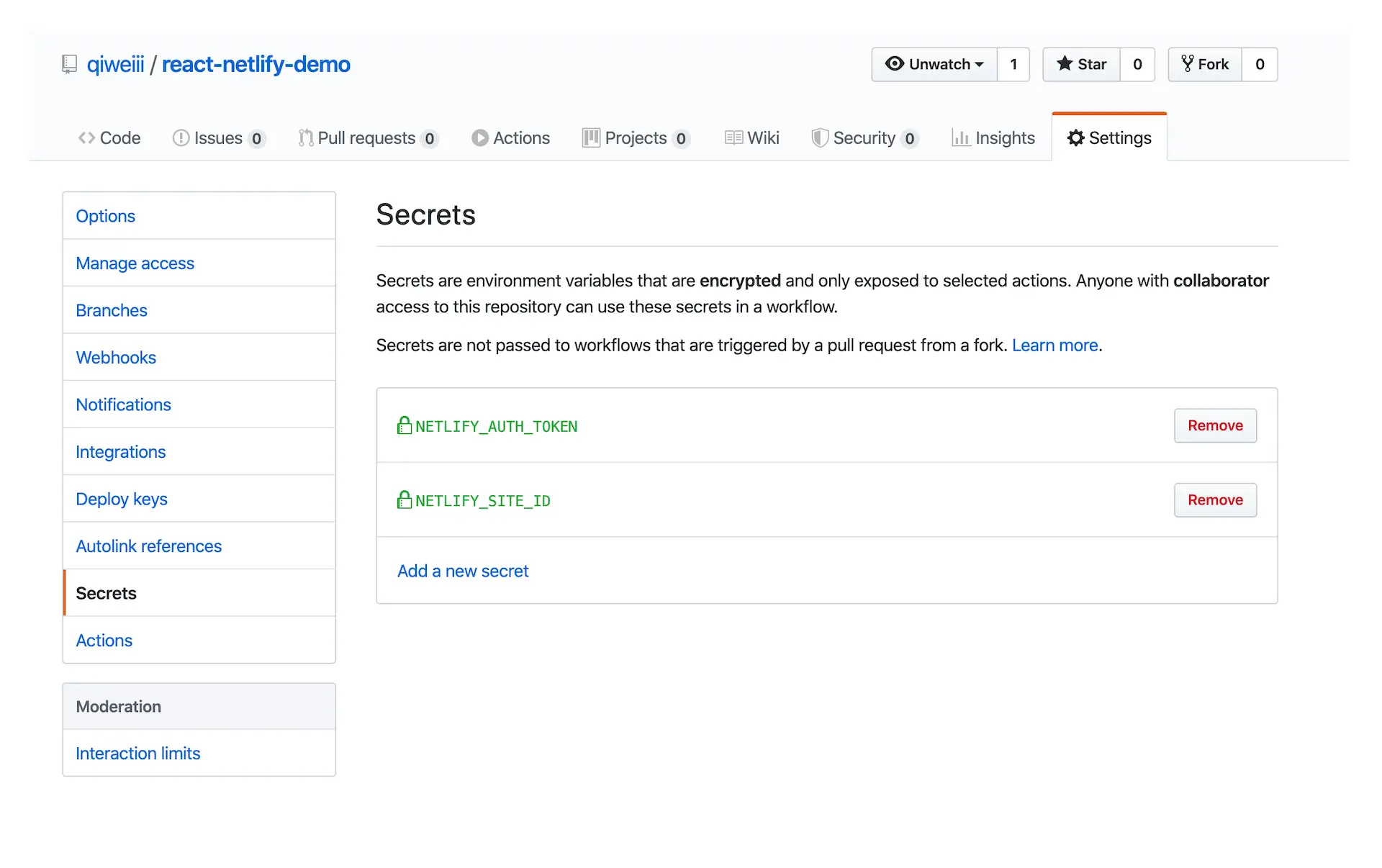Open the Unwatch dropdown menu
Image resolution: width=1382 pixels, height=868 pixels.
point(934,64)
